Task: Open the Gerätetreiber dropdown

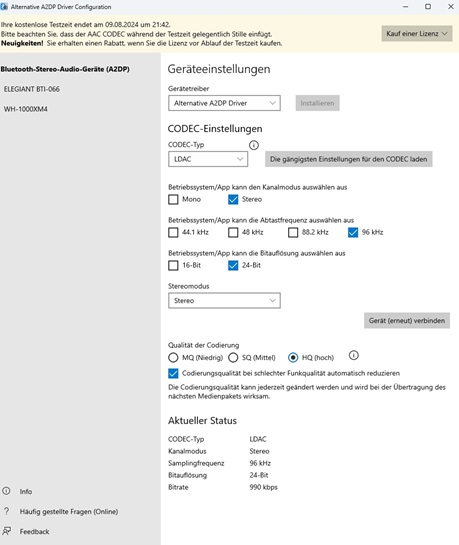Action: pos(224,103)
